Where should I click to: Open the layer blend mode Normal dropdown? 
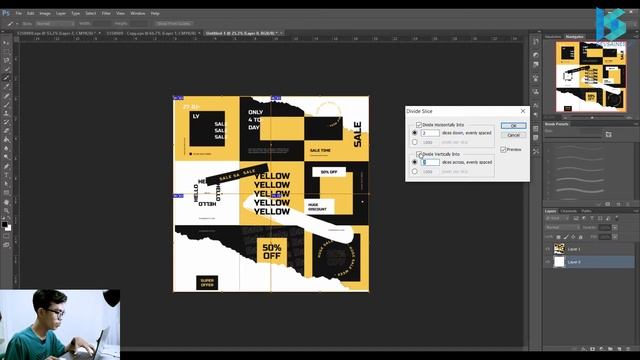point(562,227)
